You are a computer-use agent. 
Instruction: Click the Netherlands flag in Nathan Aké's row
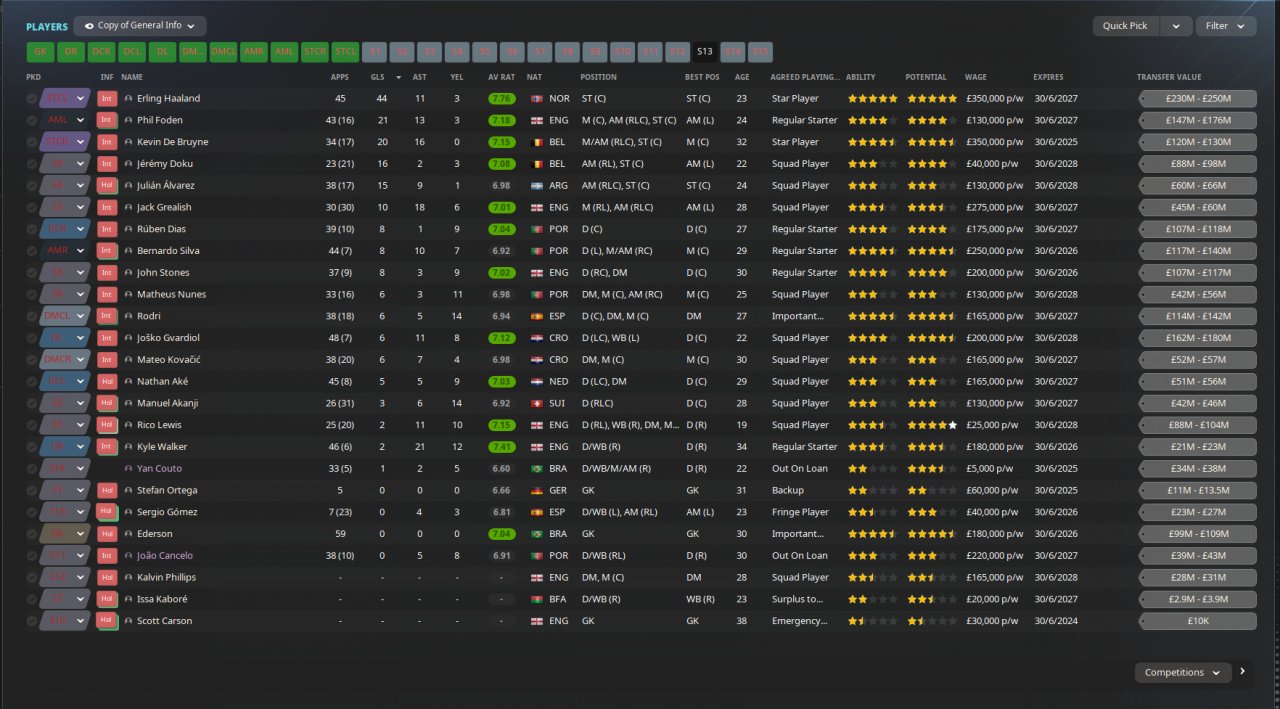point(535,381)
